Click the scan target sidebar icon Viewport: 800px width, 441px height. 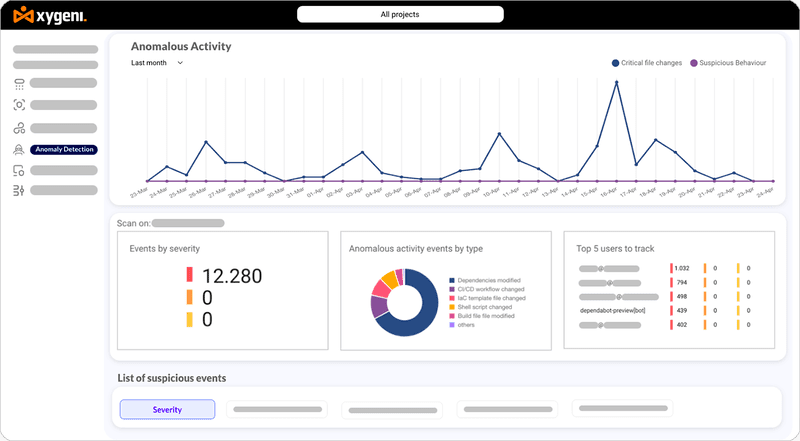(x=19, y=105)
